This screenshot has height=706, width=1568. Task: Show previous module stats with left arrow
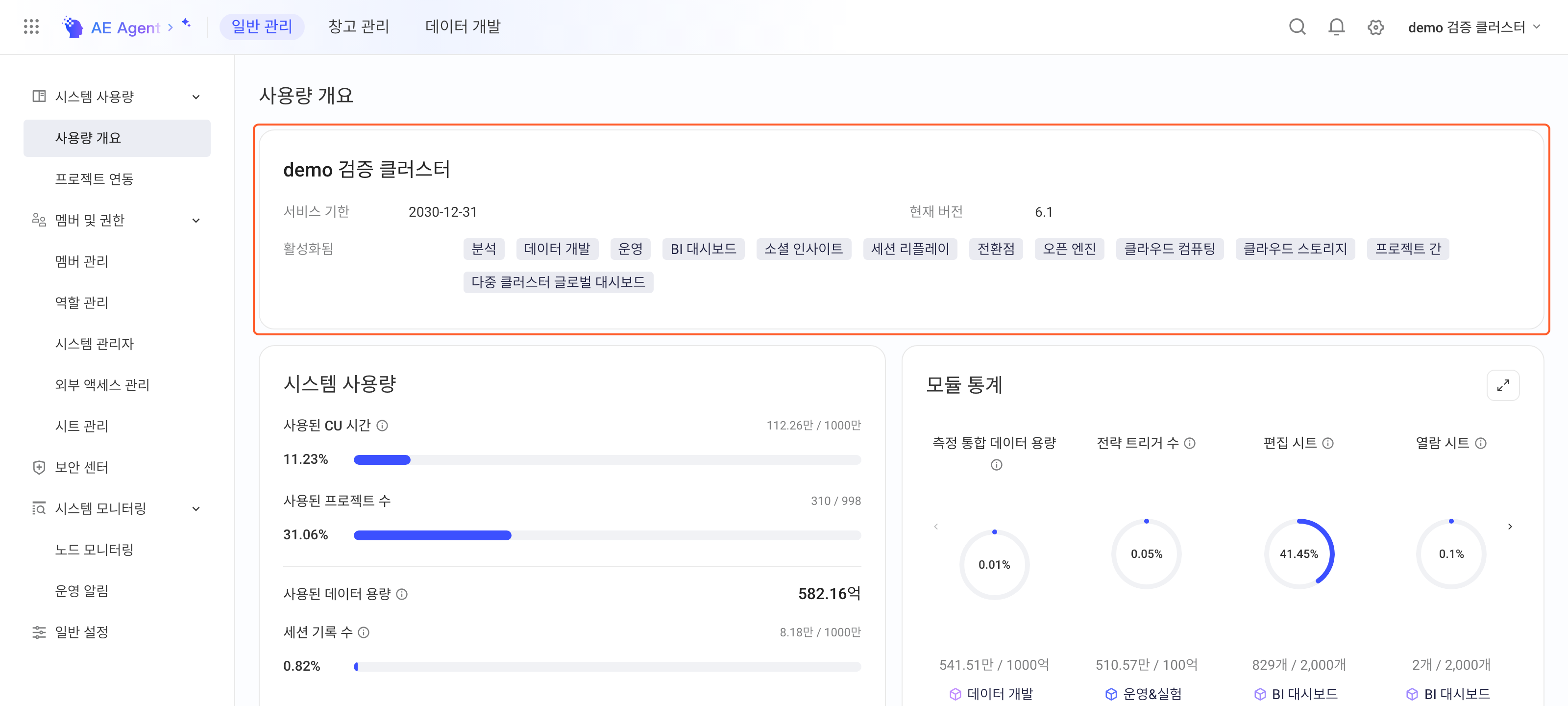tap(935, 526)
